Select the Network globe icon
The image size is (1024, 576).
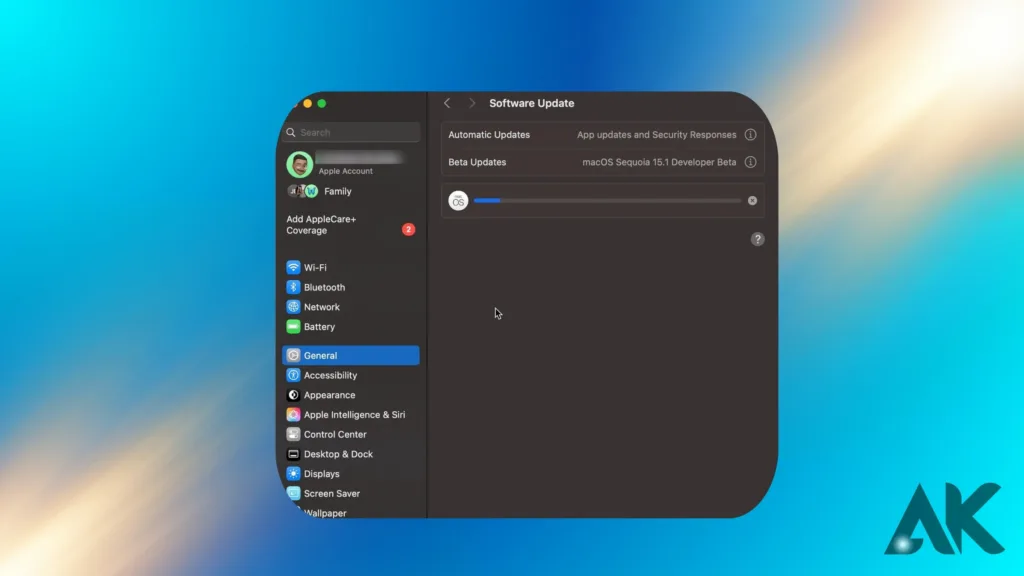tap(293, 307)
